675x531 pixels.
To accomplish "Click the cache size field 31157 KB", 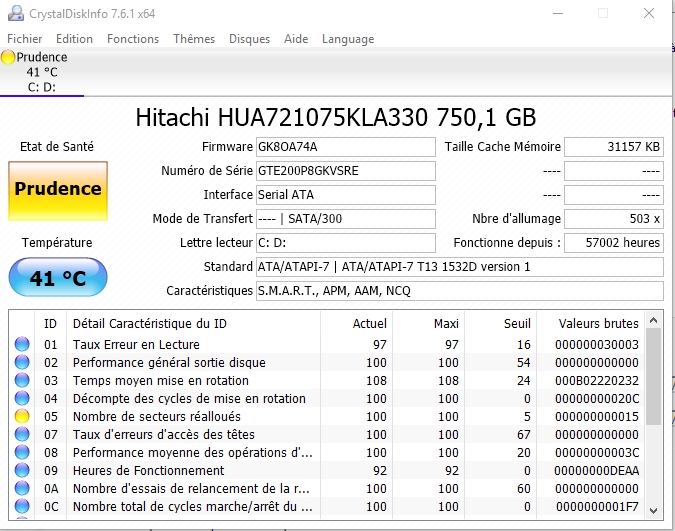I will [x=614, y=147].
